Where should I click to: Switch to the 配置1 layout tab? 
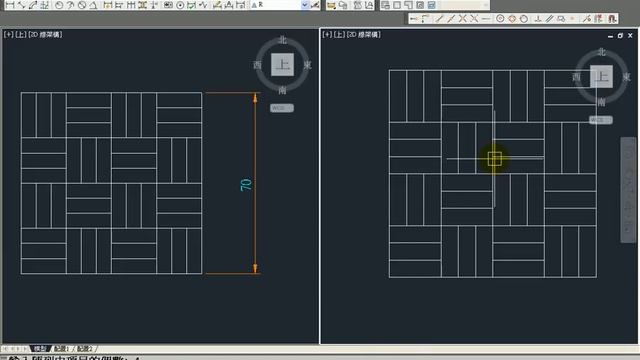click(x=62, y=349)
